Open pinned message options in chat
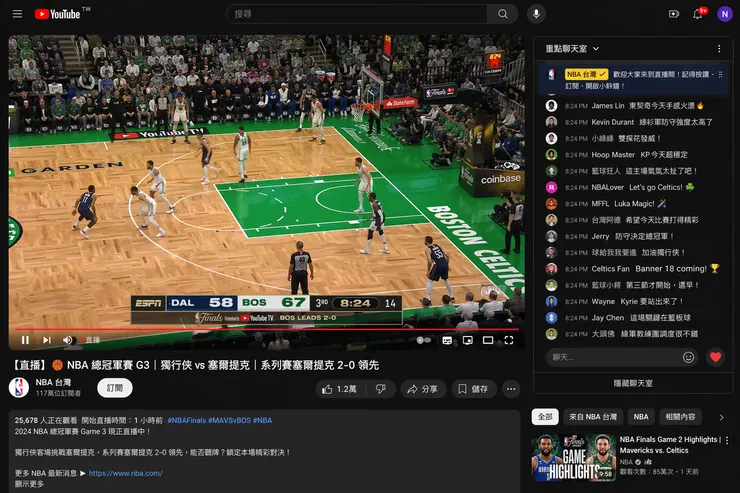 pyautogui.click(x=720, y=75)
